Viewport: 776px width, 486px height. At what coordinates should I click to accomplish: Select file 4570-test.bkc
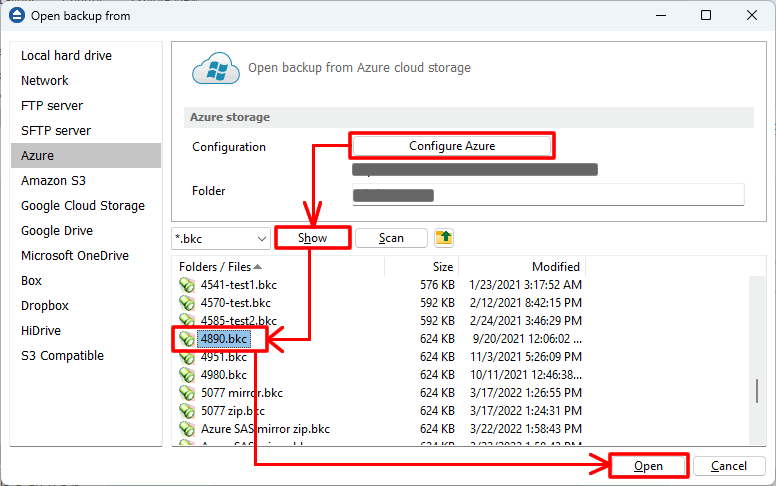[x=236, y=303]
